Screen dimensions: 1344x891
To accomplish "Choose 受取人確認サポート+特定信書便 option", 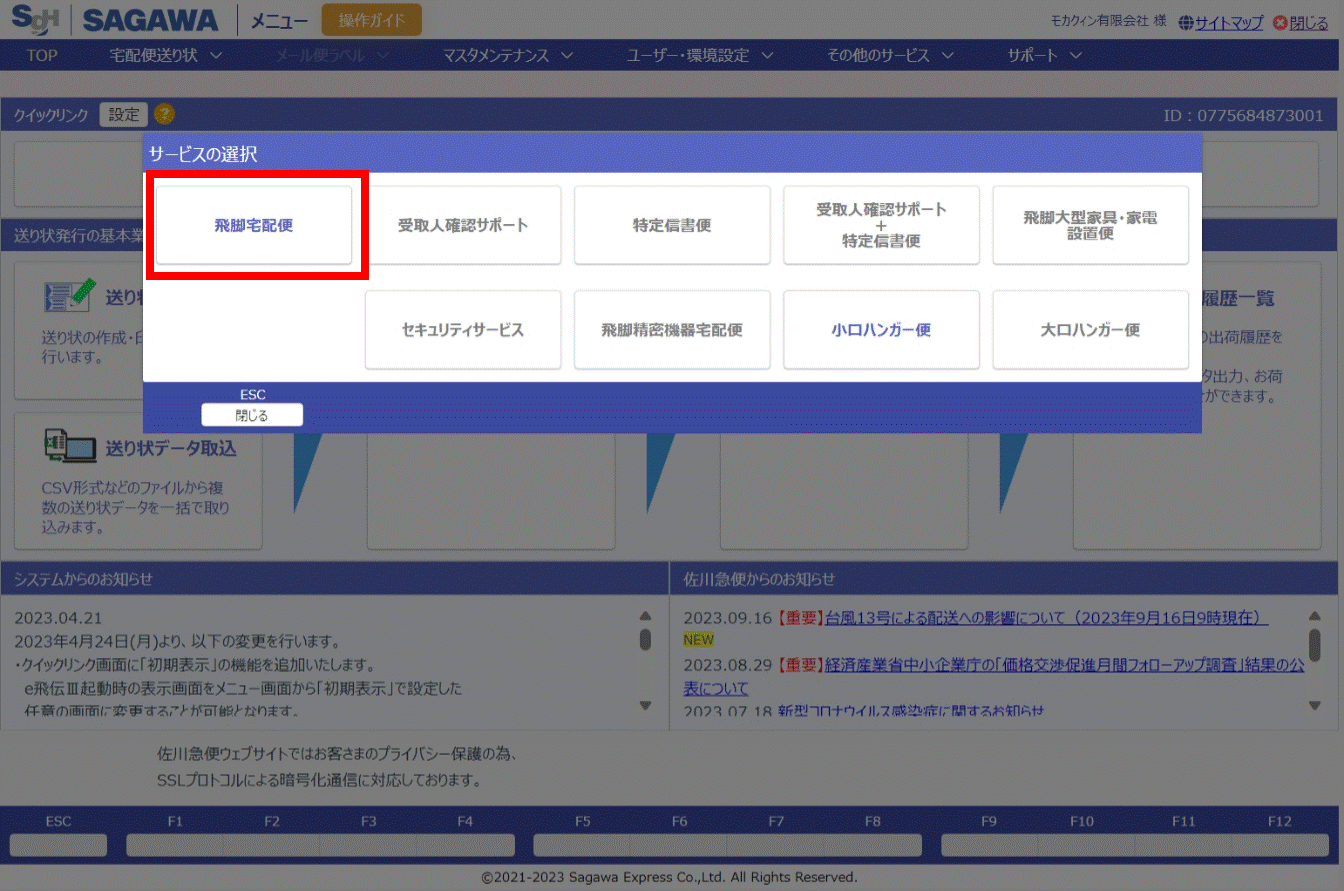I will coord(881,226).
